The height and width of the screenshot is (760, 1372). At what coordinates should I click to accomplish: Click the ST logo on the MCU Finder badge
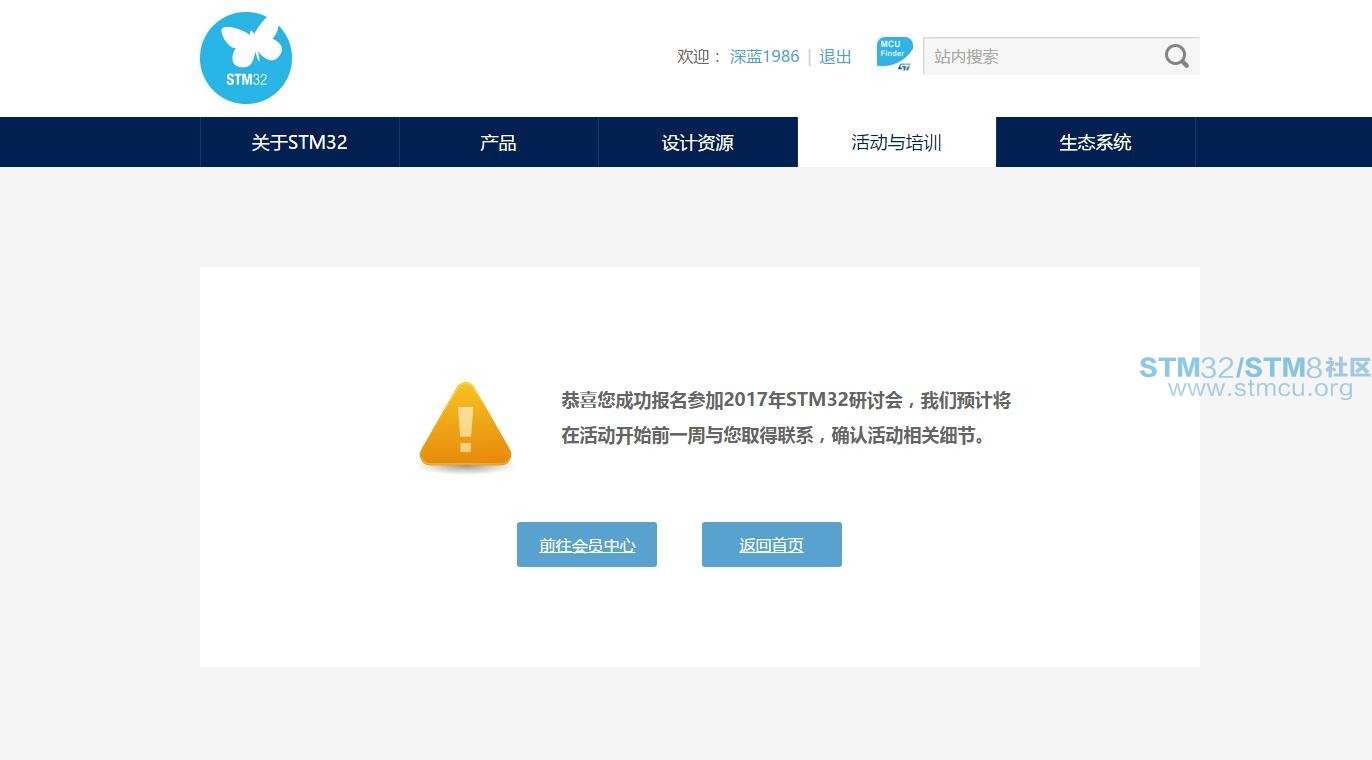click(904, 67)
